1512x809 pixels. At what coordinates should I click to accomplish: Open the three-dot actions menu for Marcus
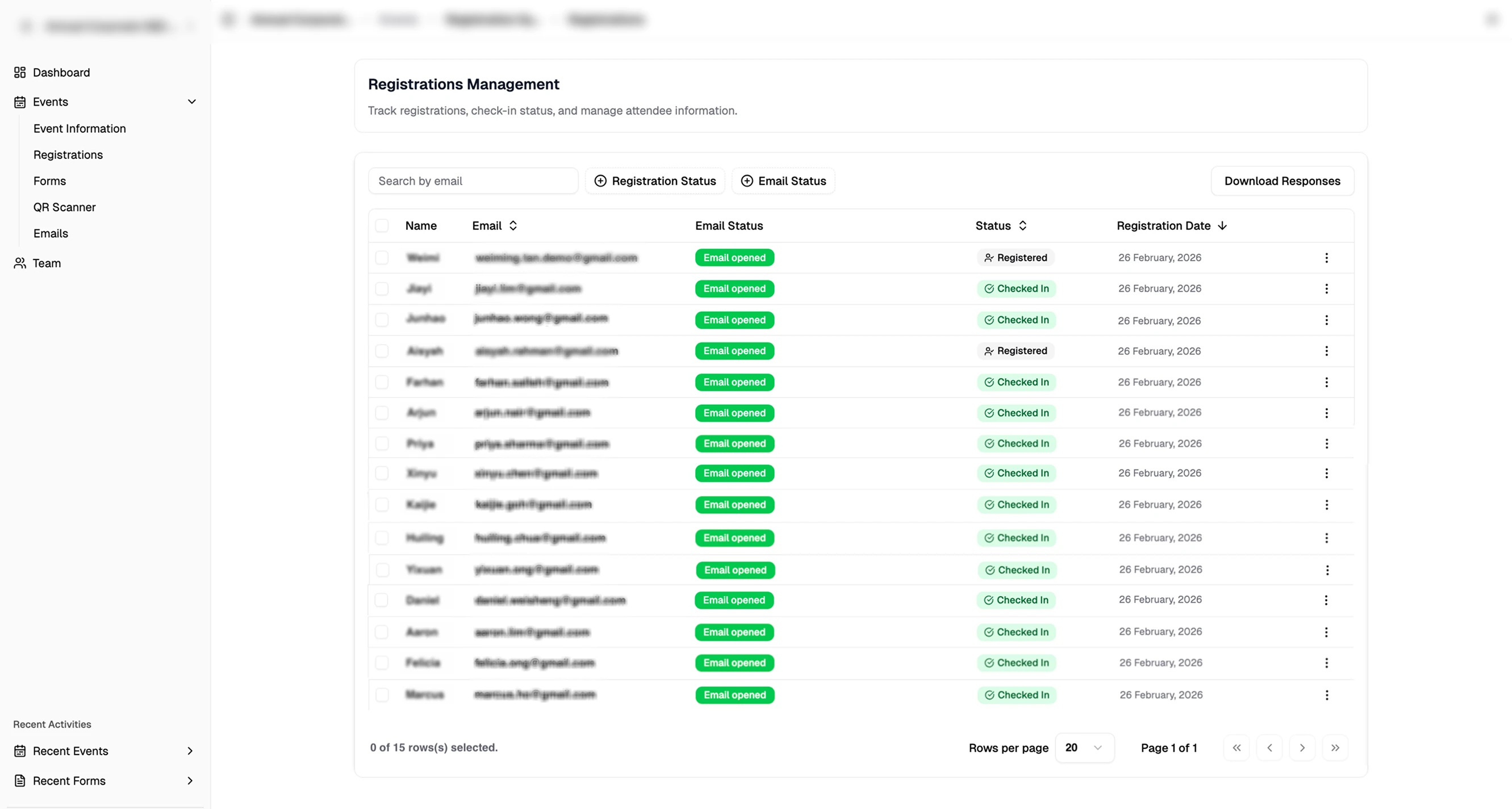1326,695
